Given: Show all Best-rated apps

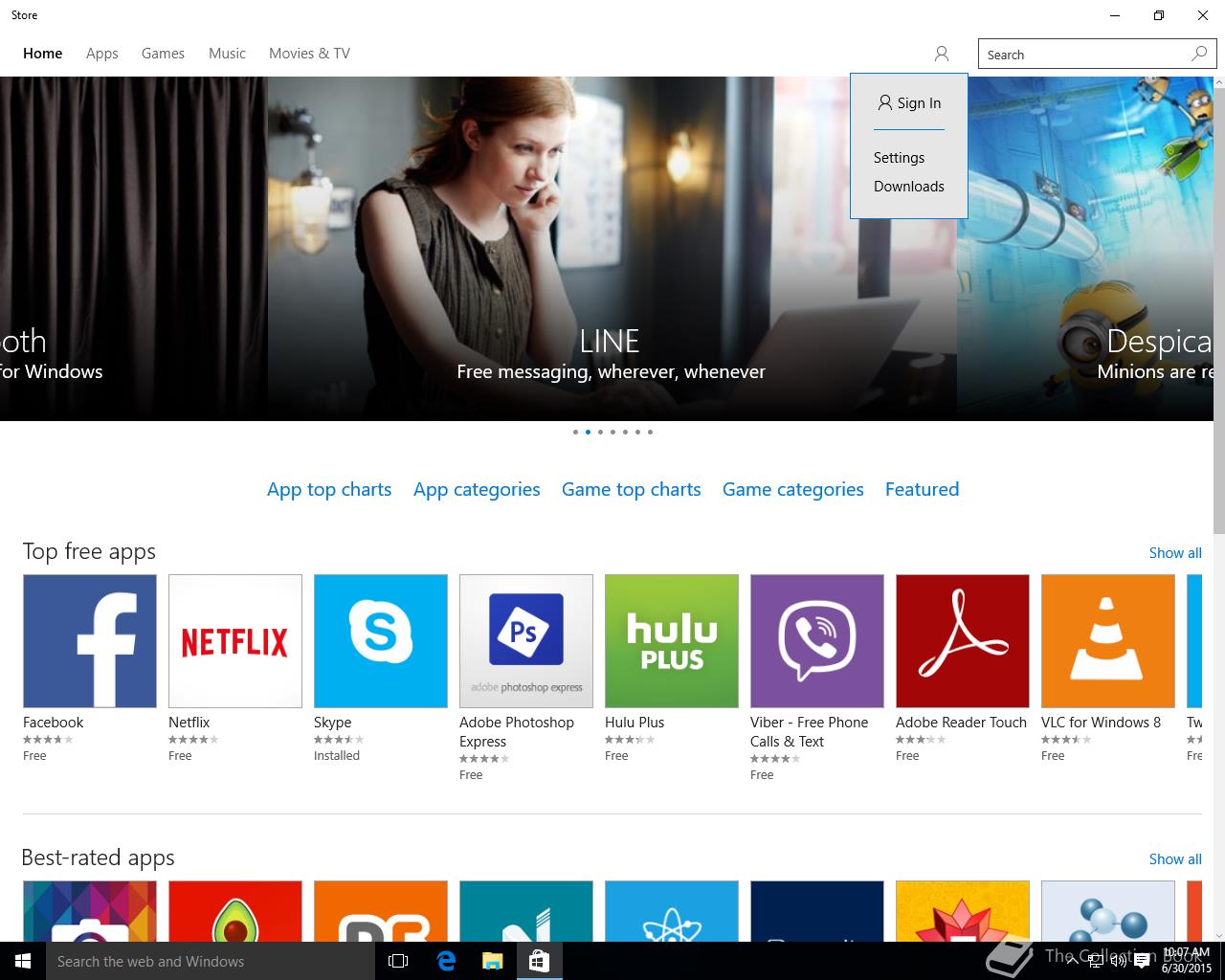Looking at the screenshot, I should tap(1175, 858).
